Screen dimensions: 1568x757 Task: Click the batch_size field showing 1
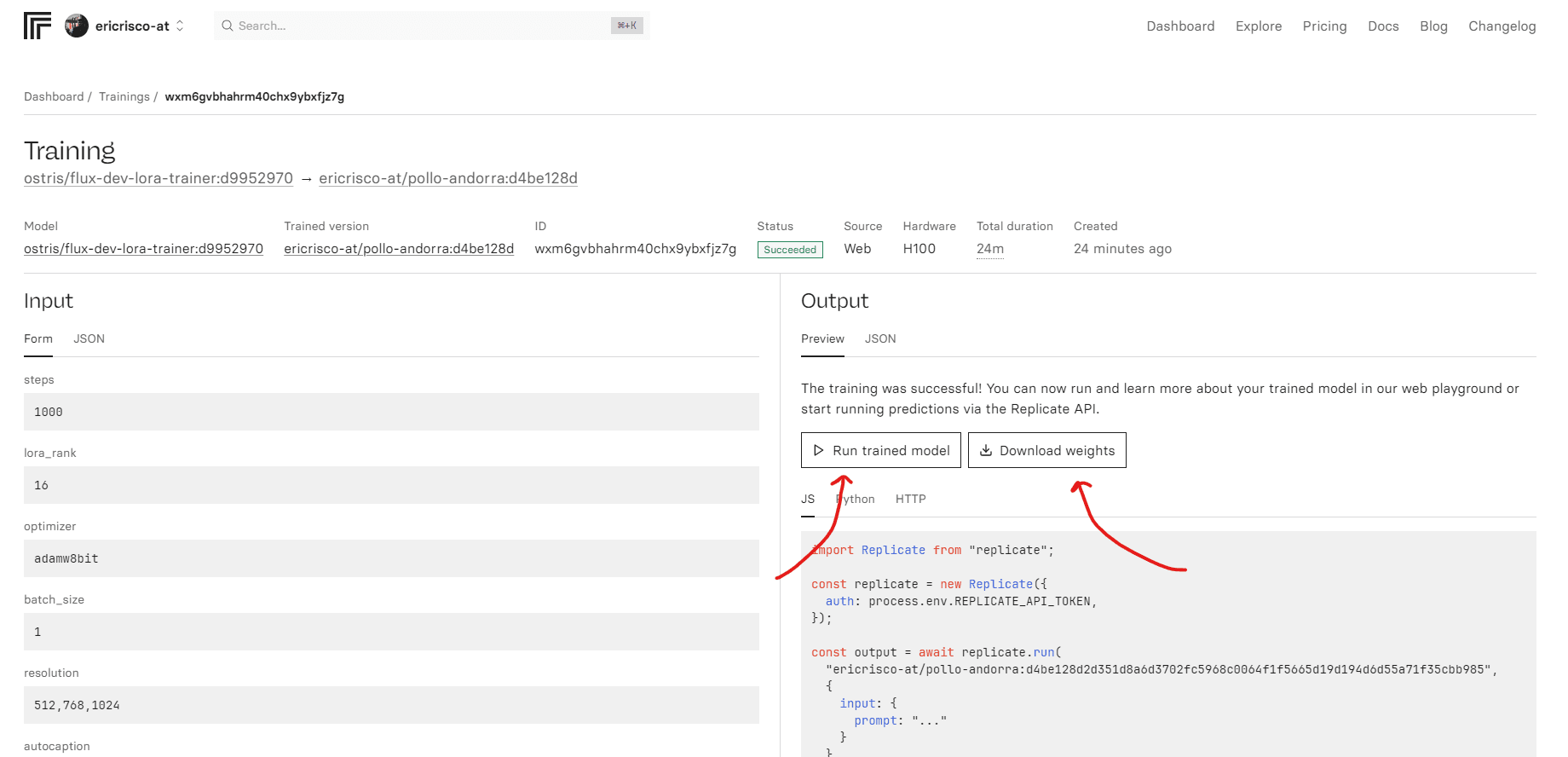[x=391, y=632]
